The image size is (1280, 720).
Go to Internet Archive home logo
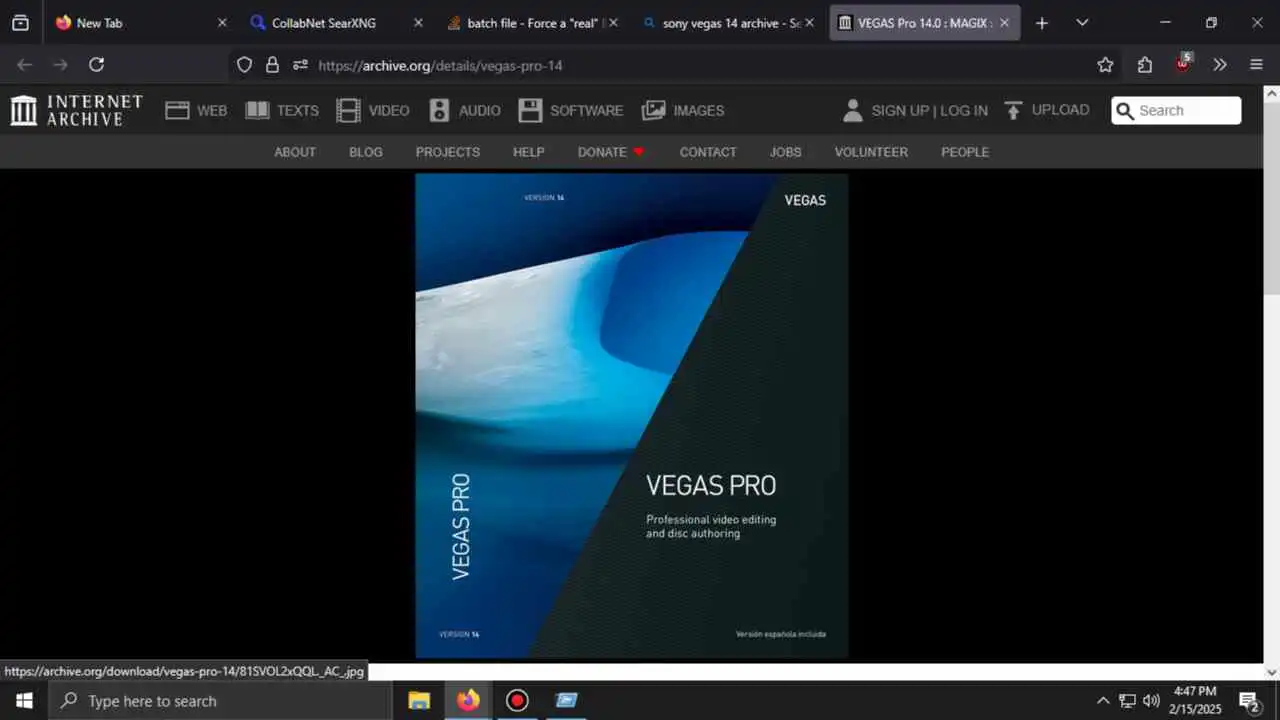pyautogui.click(x=77, y=110)
